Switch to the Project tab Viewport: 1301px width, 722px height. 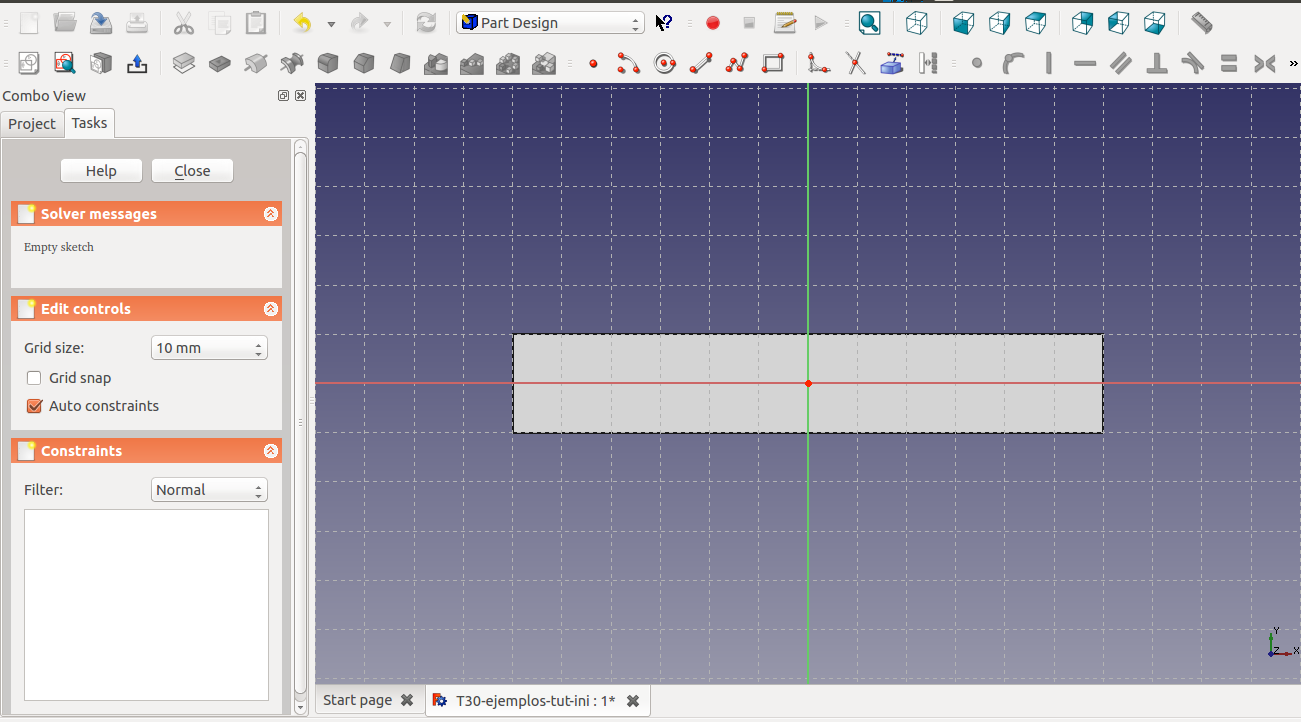(x=32, y=124)
